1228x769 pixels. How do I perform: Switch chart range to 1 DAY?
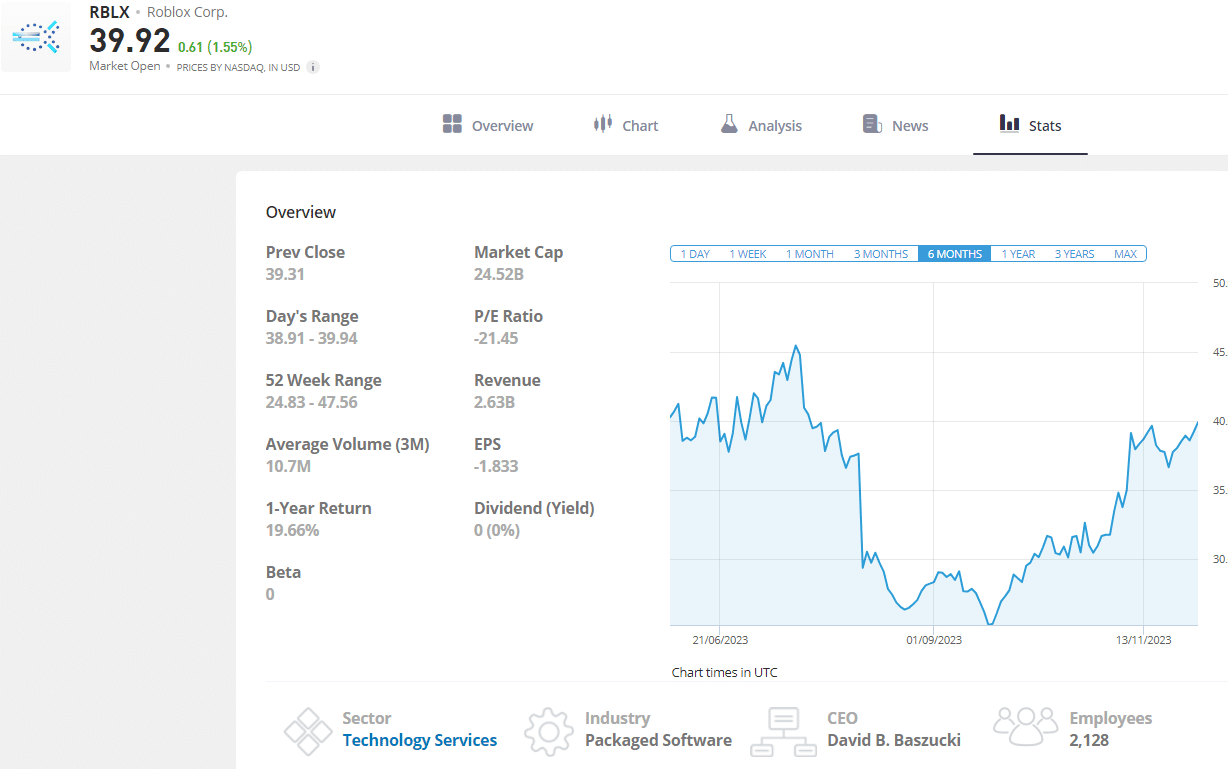click(x=694, y=253)
